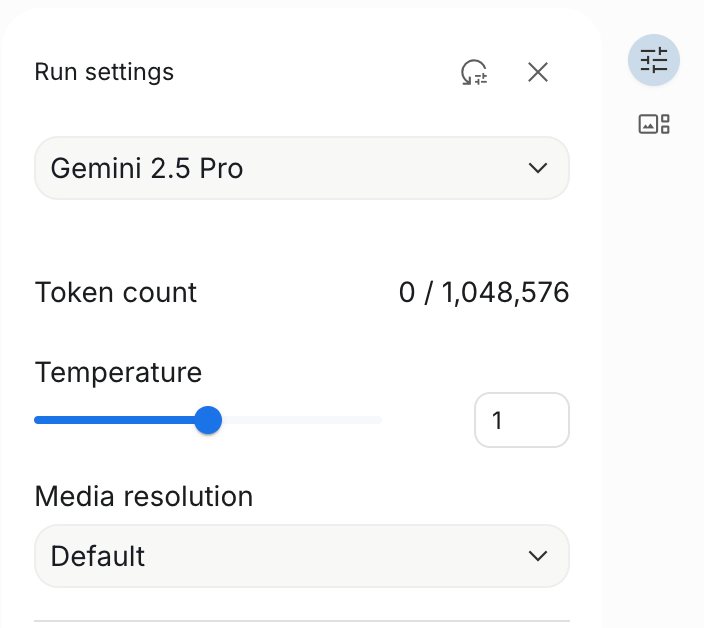
Task: Click the filled blue Temperature slider track
Action: pyautogui.click(x=114, y=420)
